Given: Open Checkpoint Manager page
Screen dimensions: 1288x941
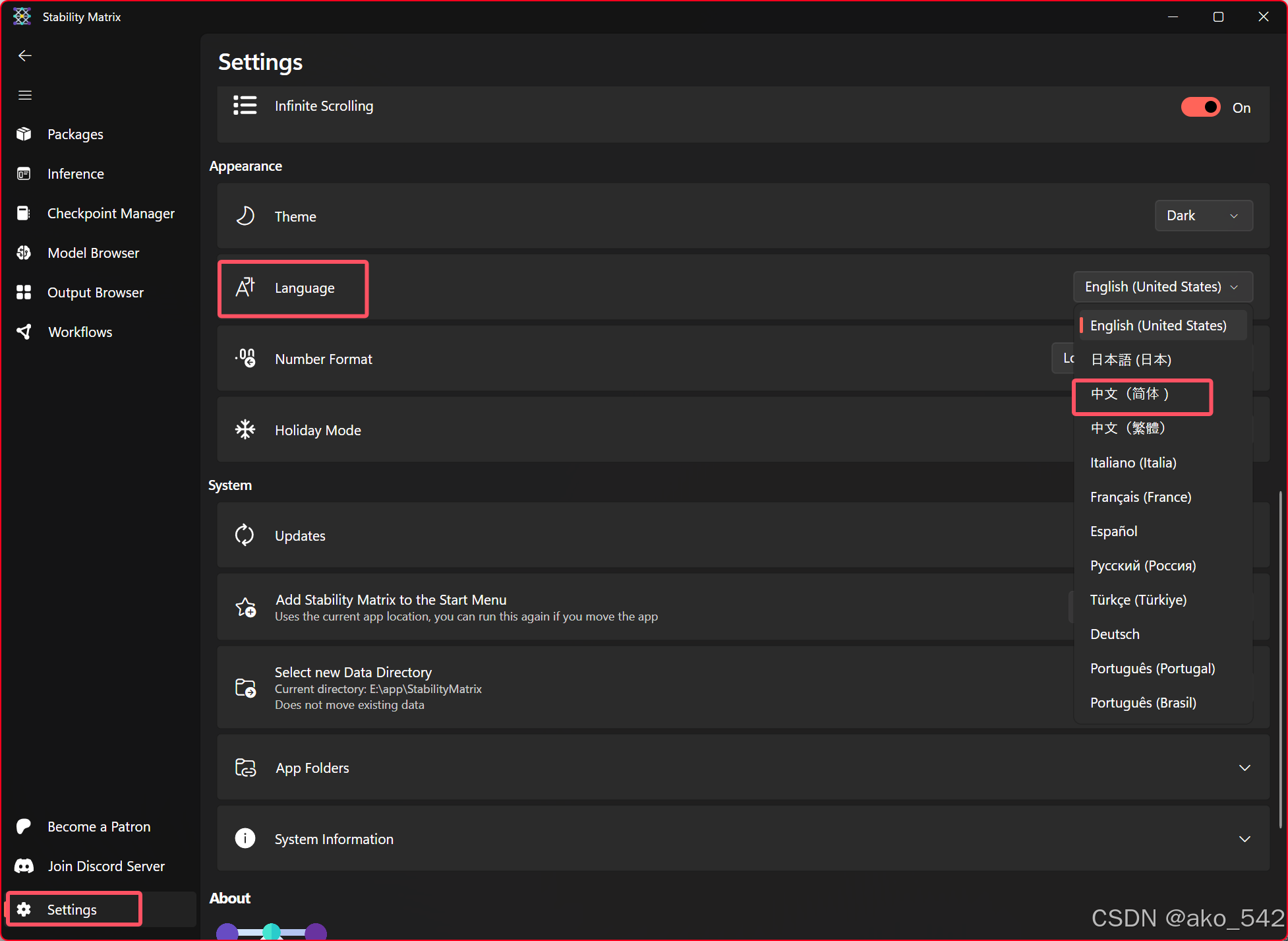Looking at the screenshot, I should [x=100, y=214].
